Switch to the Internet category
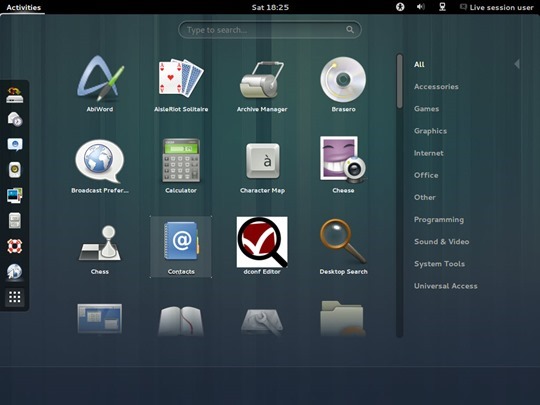The image size is (540, 405). (x=428, y=153)
